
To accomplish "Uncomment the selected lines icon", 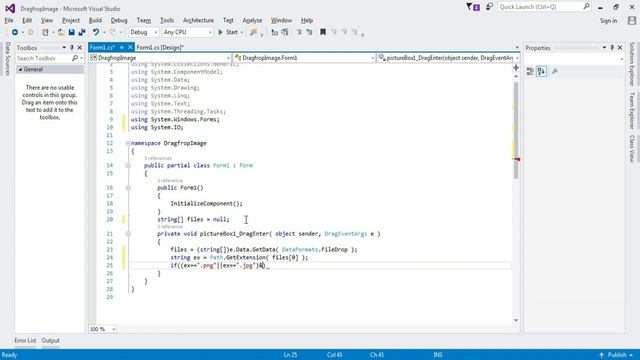I will pyautogui.click(x=309, y=32).
